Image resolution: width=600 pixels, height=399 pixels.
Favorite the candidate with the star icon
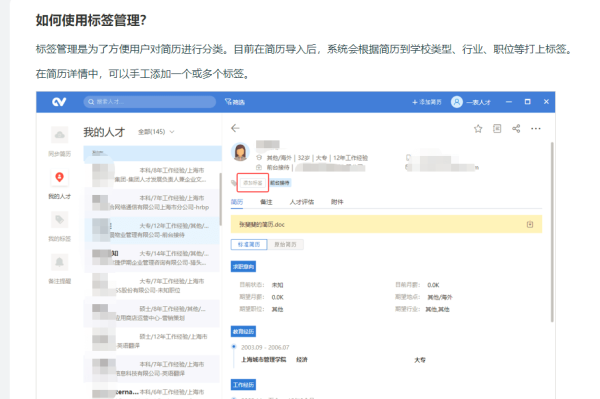[x=478, y=129]
